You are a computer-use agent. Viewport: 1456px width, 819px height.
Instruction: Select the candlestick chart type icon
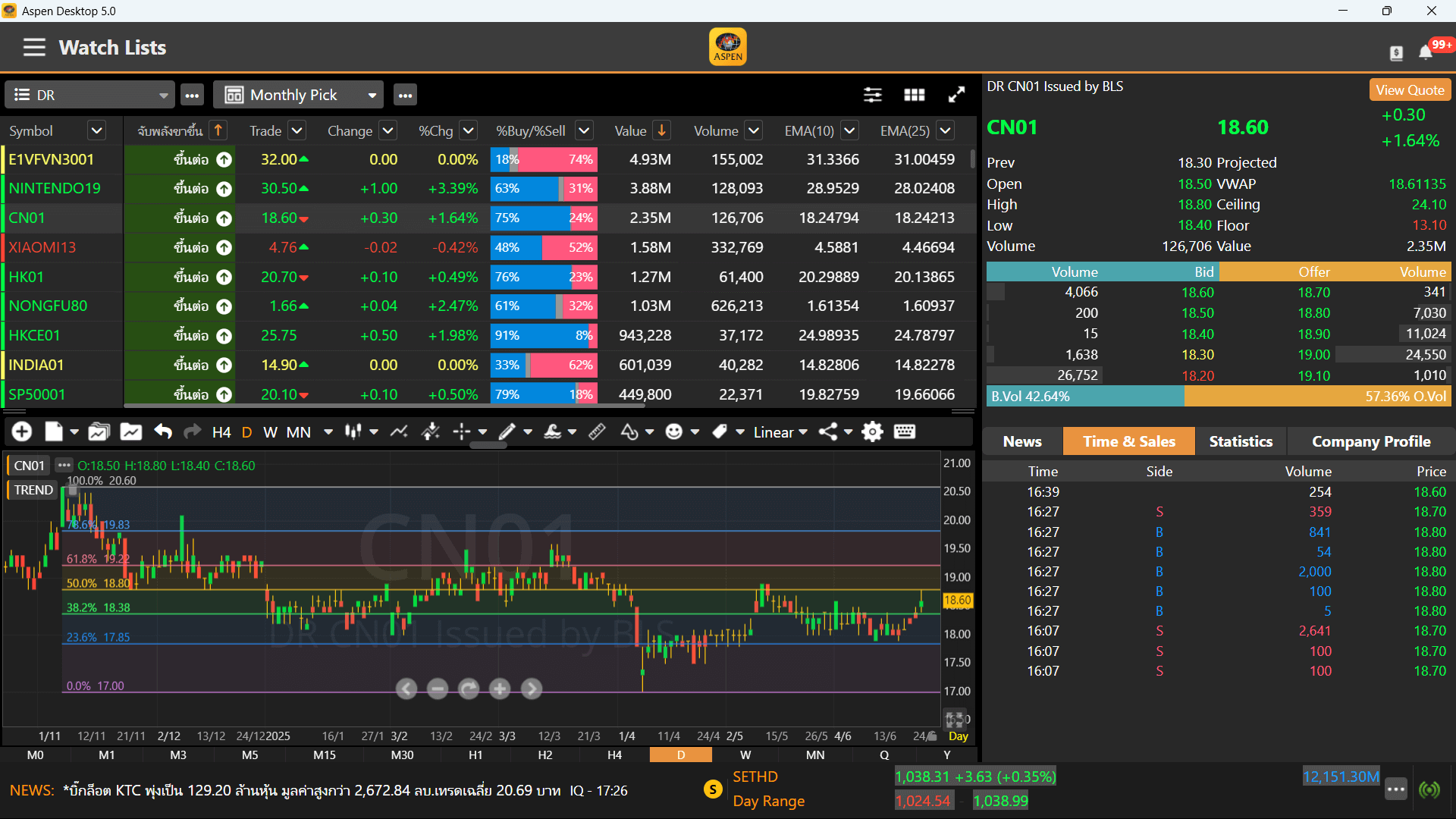[x=353, y=431]
